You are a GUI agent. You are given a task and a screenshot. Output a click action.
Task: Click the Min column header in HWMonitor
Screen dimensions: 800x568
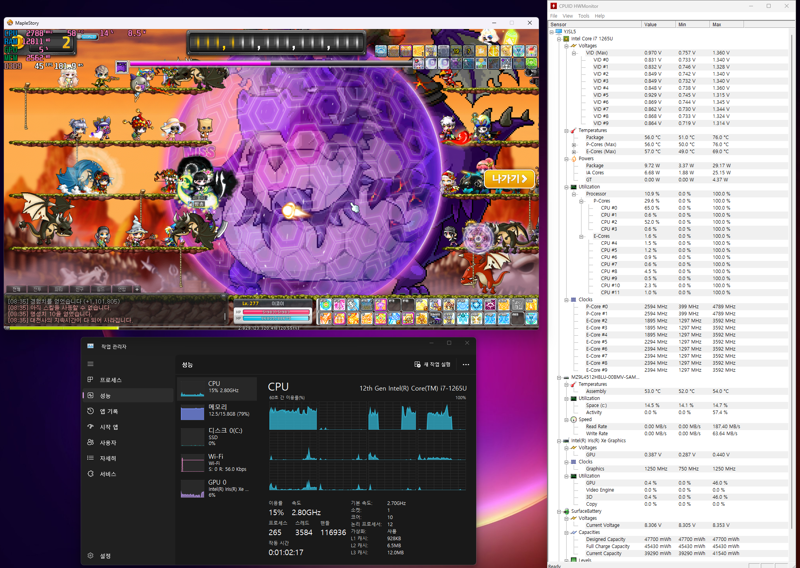692,24
